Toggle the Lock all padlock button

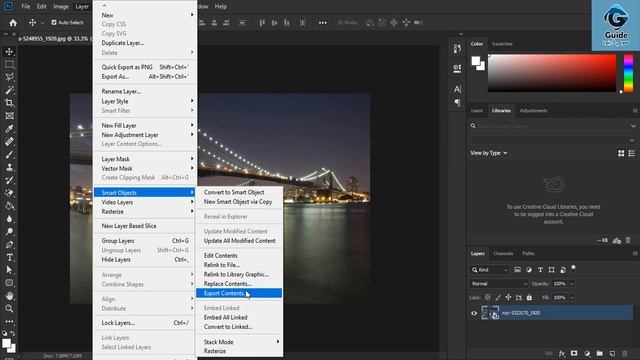(529, 297)
